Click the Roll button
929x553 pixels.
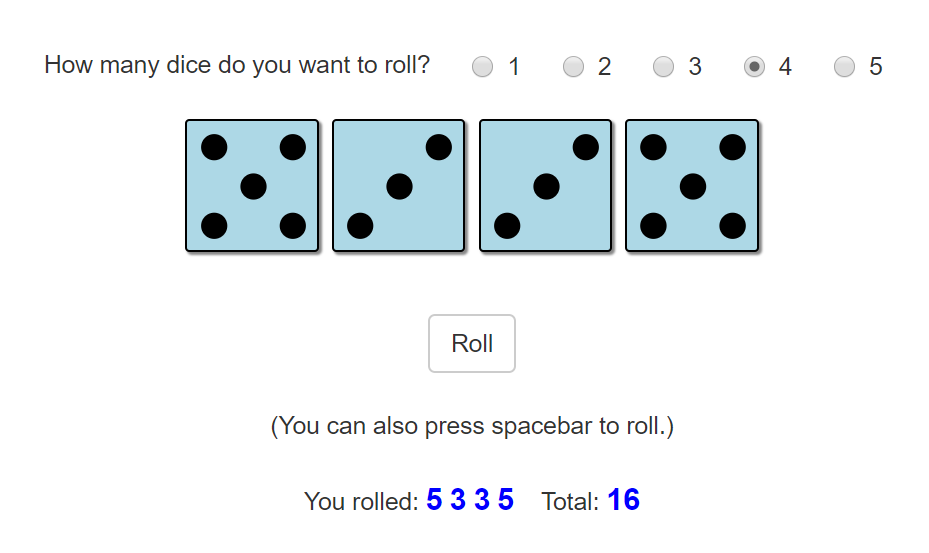pyautogui.click(x=472, y=343)
